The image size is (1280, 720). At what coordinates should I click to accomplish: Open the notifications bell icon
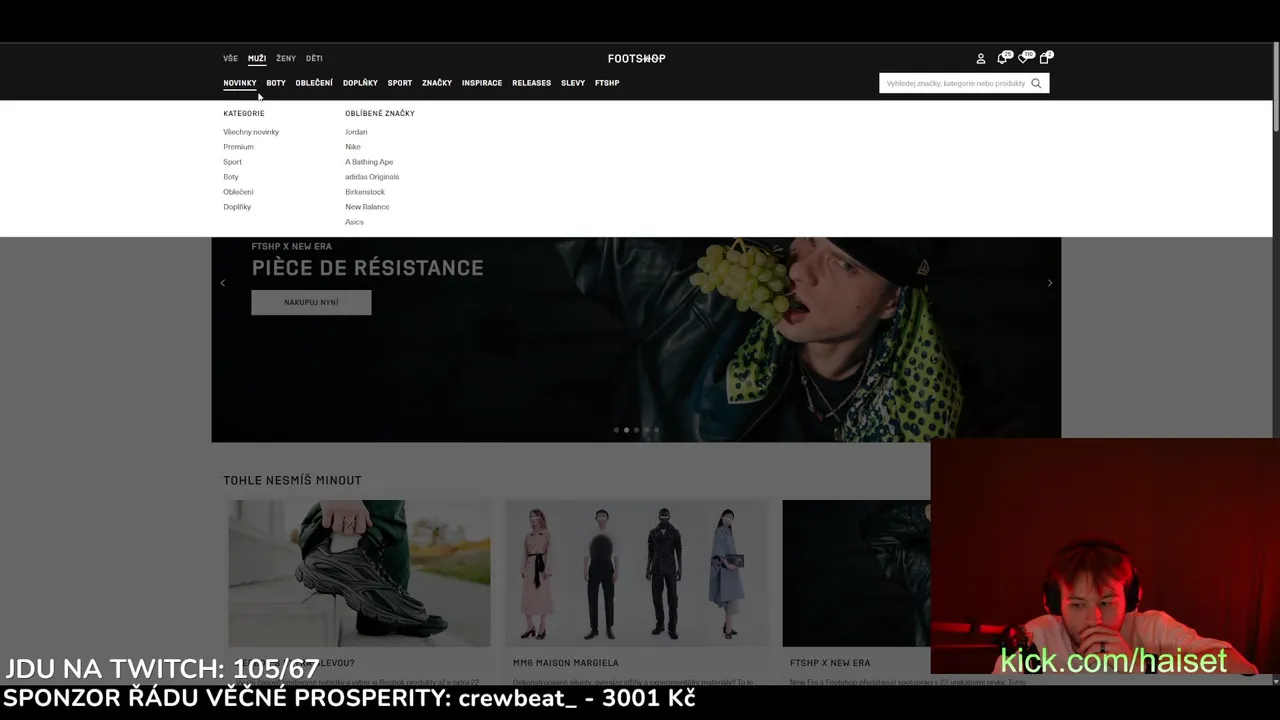tap(1002, 58)
